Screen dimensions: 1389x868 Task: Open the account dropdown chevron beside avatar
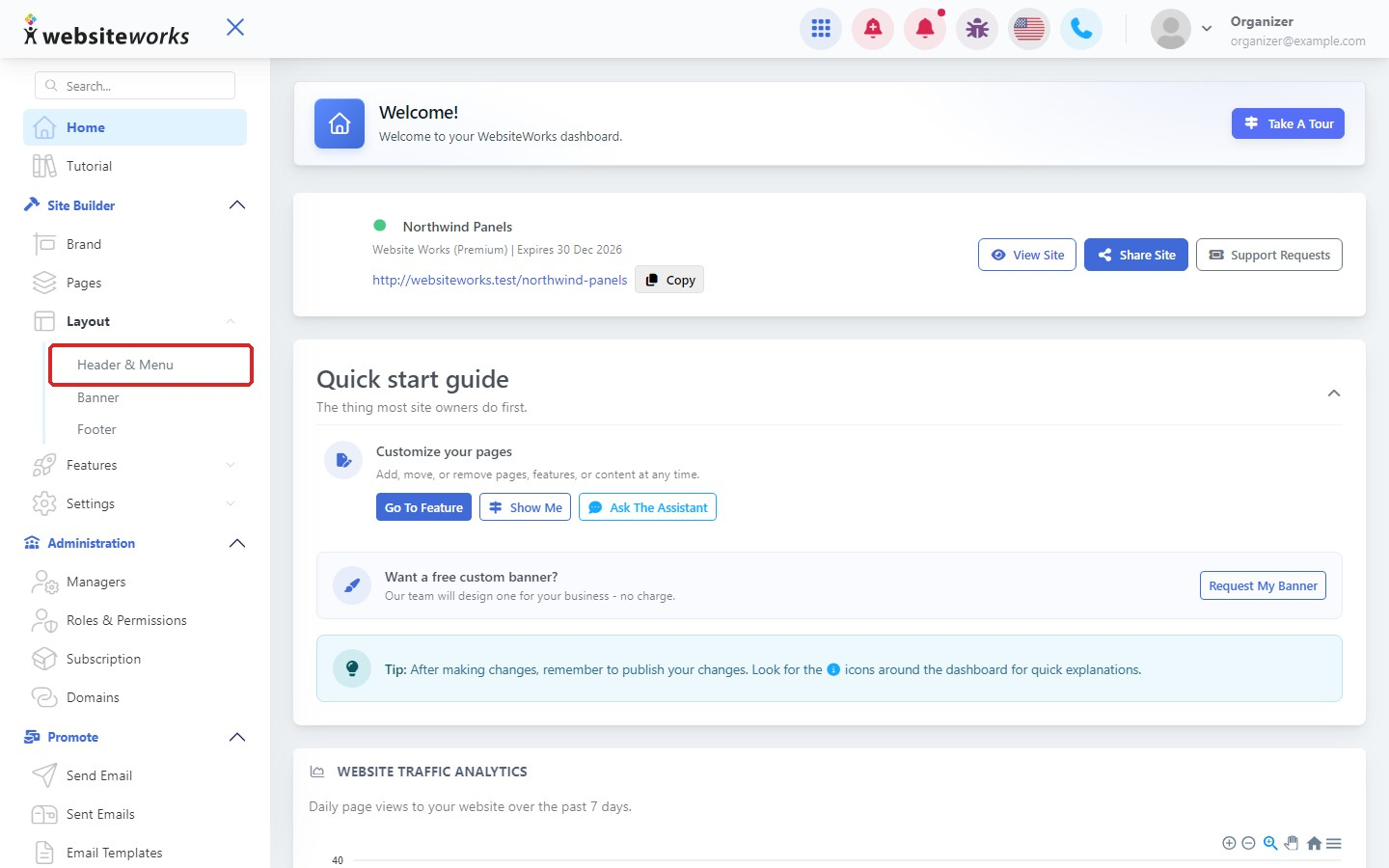pyautogui.click(x=1207, y=29)
